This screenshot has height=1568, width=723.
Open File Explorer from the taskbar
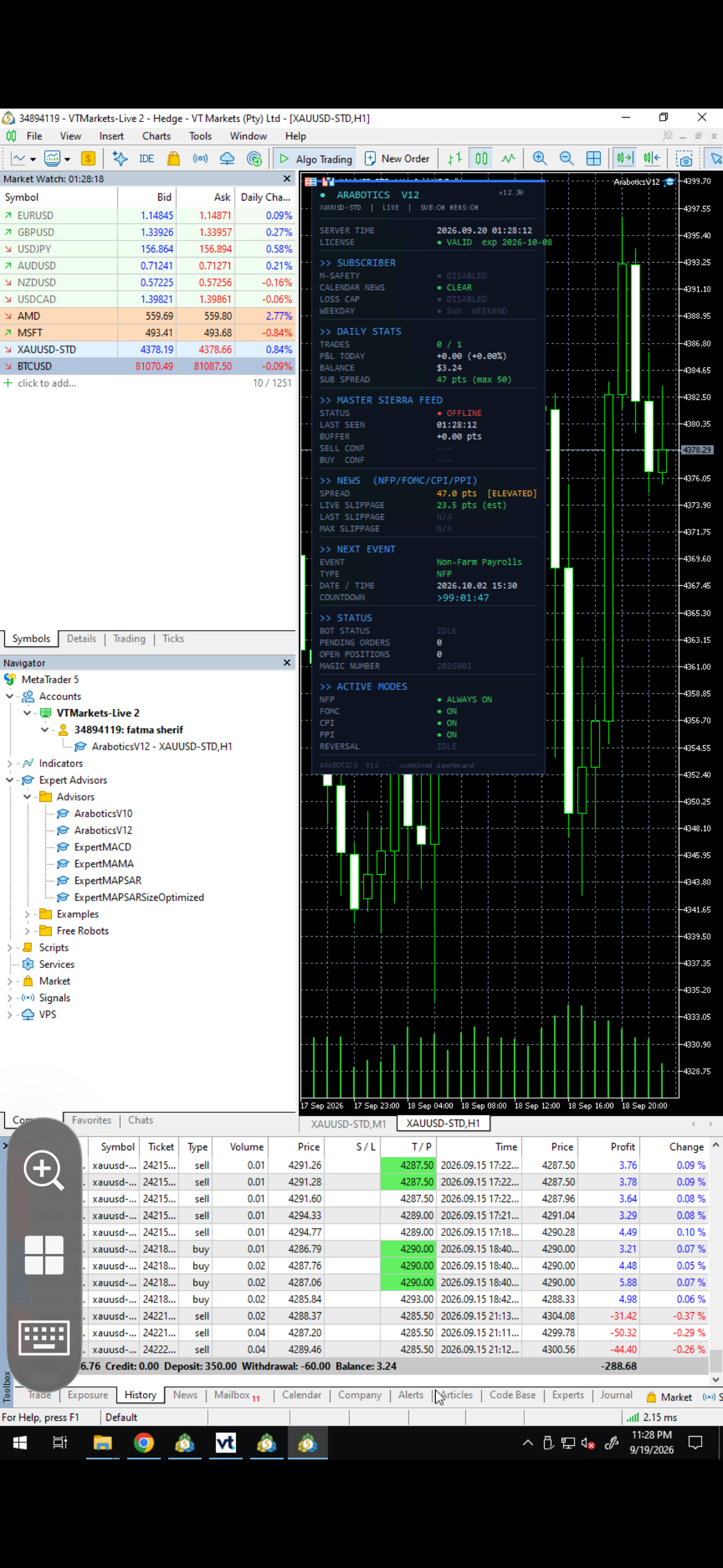[102, 1443]
